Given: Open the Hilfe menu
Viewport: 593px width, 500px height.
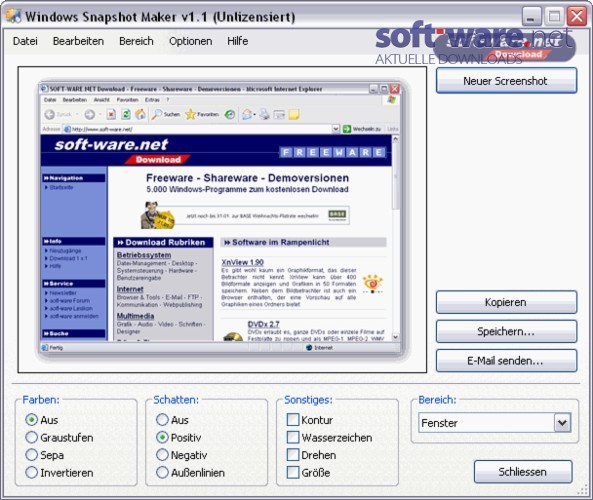Looking at the screenshot, I should (x=238, y=41).
